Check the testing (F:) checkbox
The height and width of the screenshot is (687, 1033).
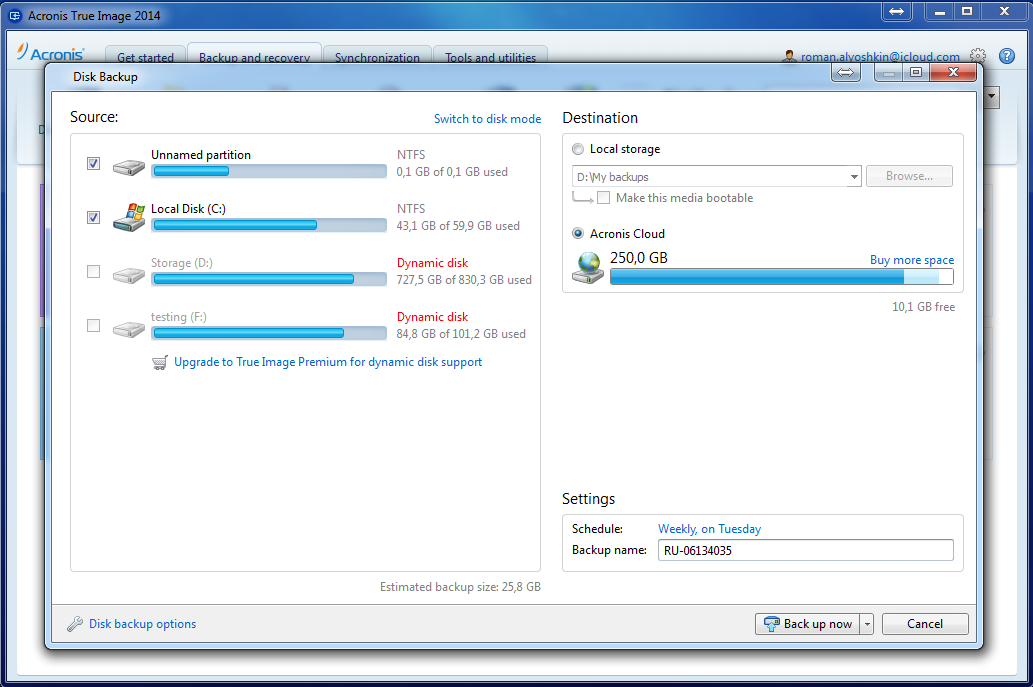(x=94, y=325)
